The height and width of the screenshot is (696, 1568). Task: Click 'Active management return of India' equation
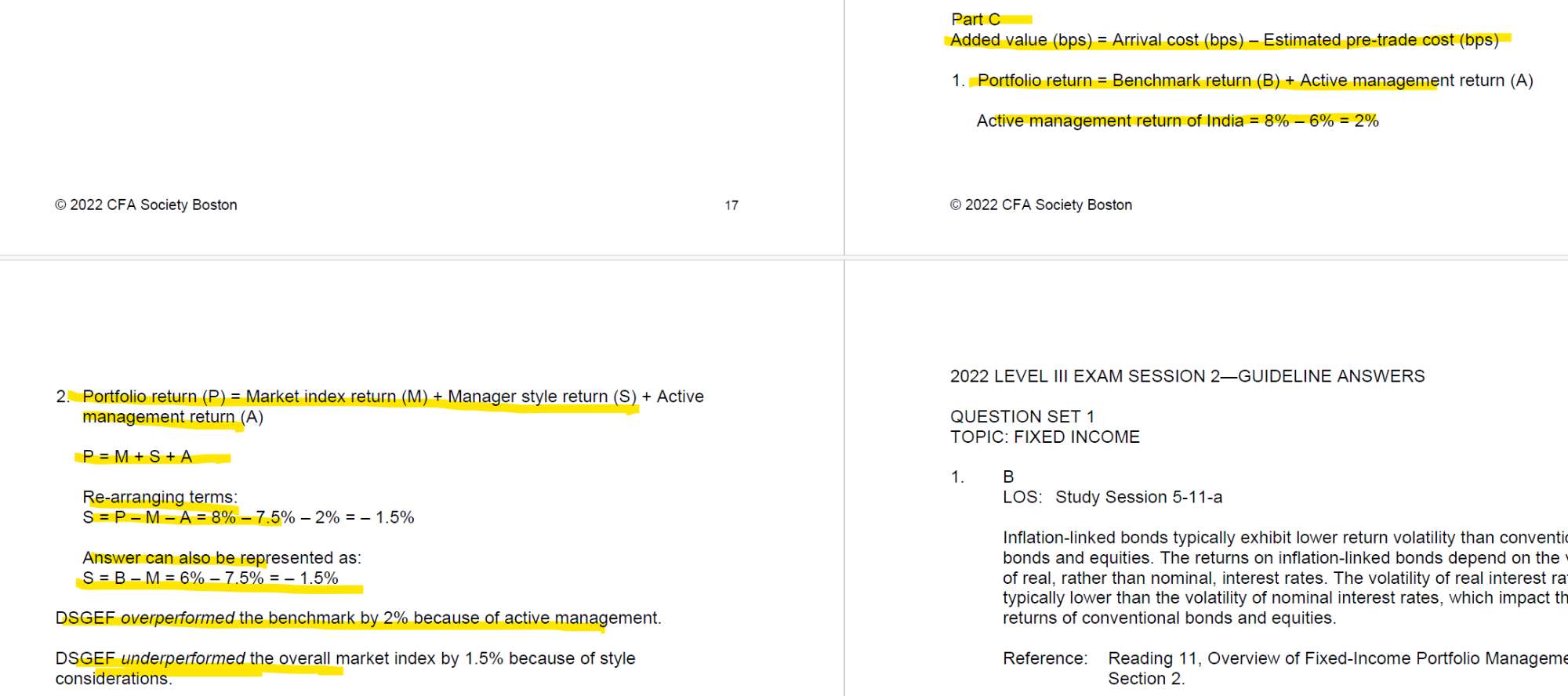click(x=1177, y=121)
